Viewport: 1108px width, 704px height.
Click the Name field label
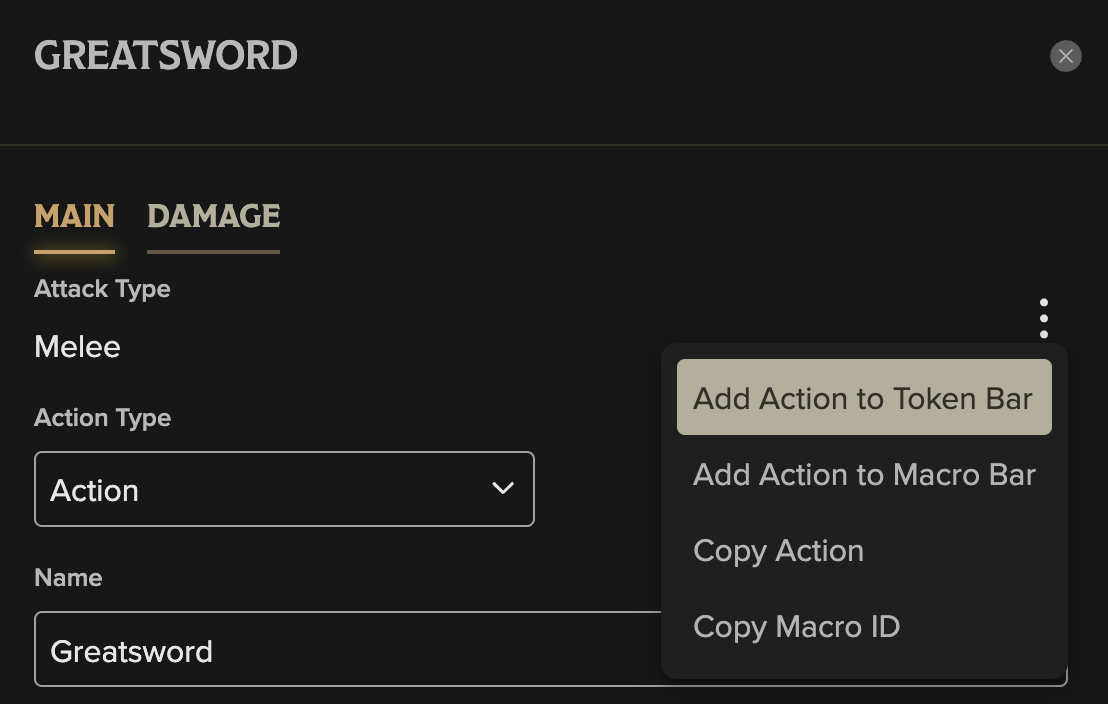(68, 577)
